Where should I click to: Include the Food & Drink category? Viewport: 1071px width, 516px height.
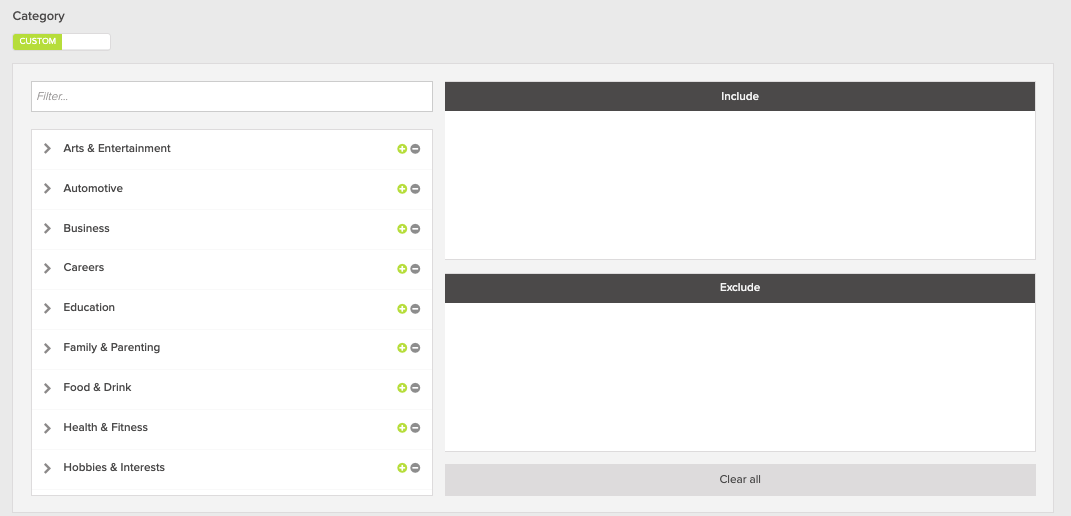402,388
